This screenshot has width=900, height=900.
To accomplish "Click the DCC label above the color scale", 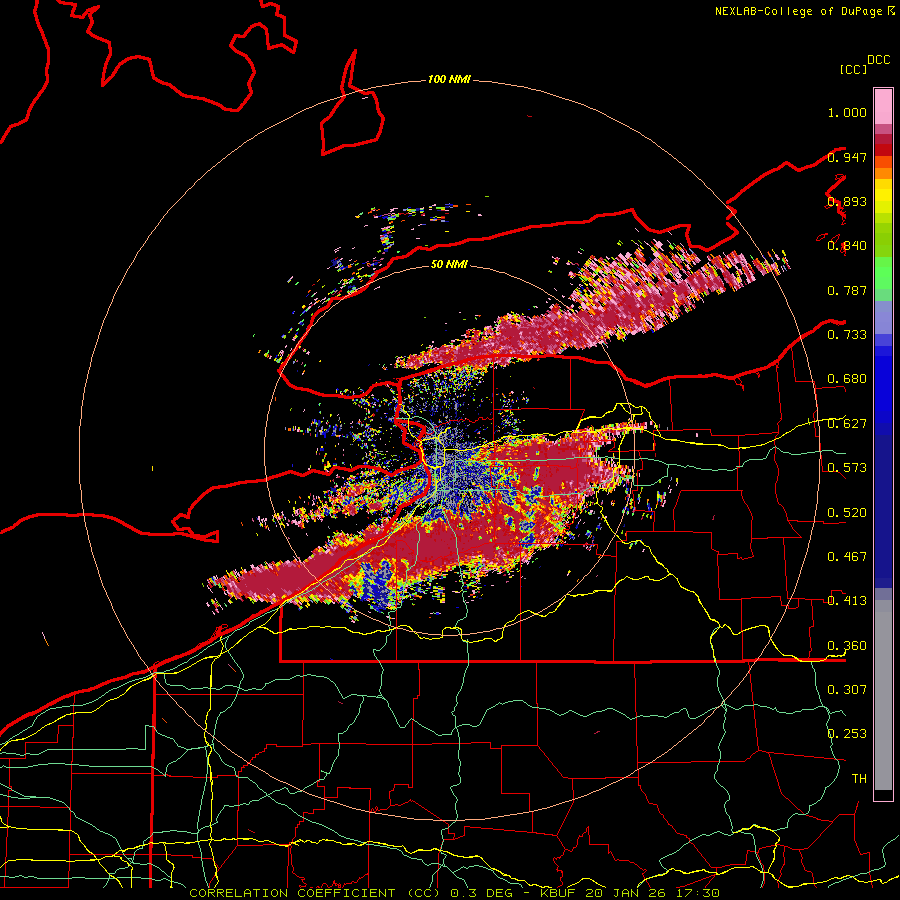I will click(x=878, y=60).
